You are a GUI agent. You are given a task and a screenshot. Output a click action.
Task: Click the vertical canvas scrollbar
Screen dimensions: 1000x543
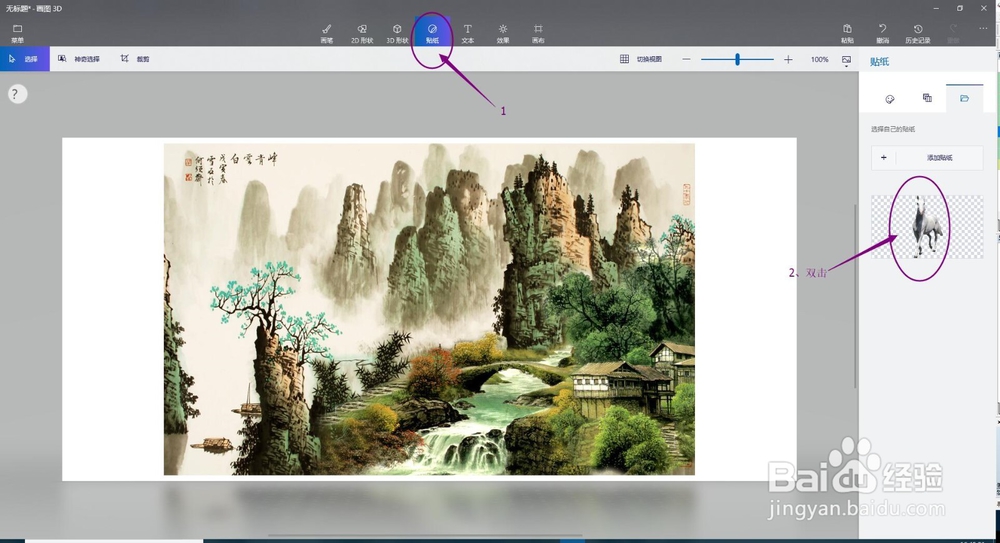(x=855, y=295)
